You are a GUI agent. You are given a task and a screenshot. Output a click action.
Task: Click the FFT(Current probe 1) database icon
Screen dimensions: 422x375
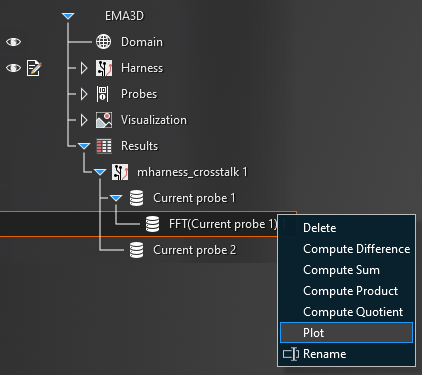point(152,224)
